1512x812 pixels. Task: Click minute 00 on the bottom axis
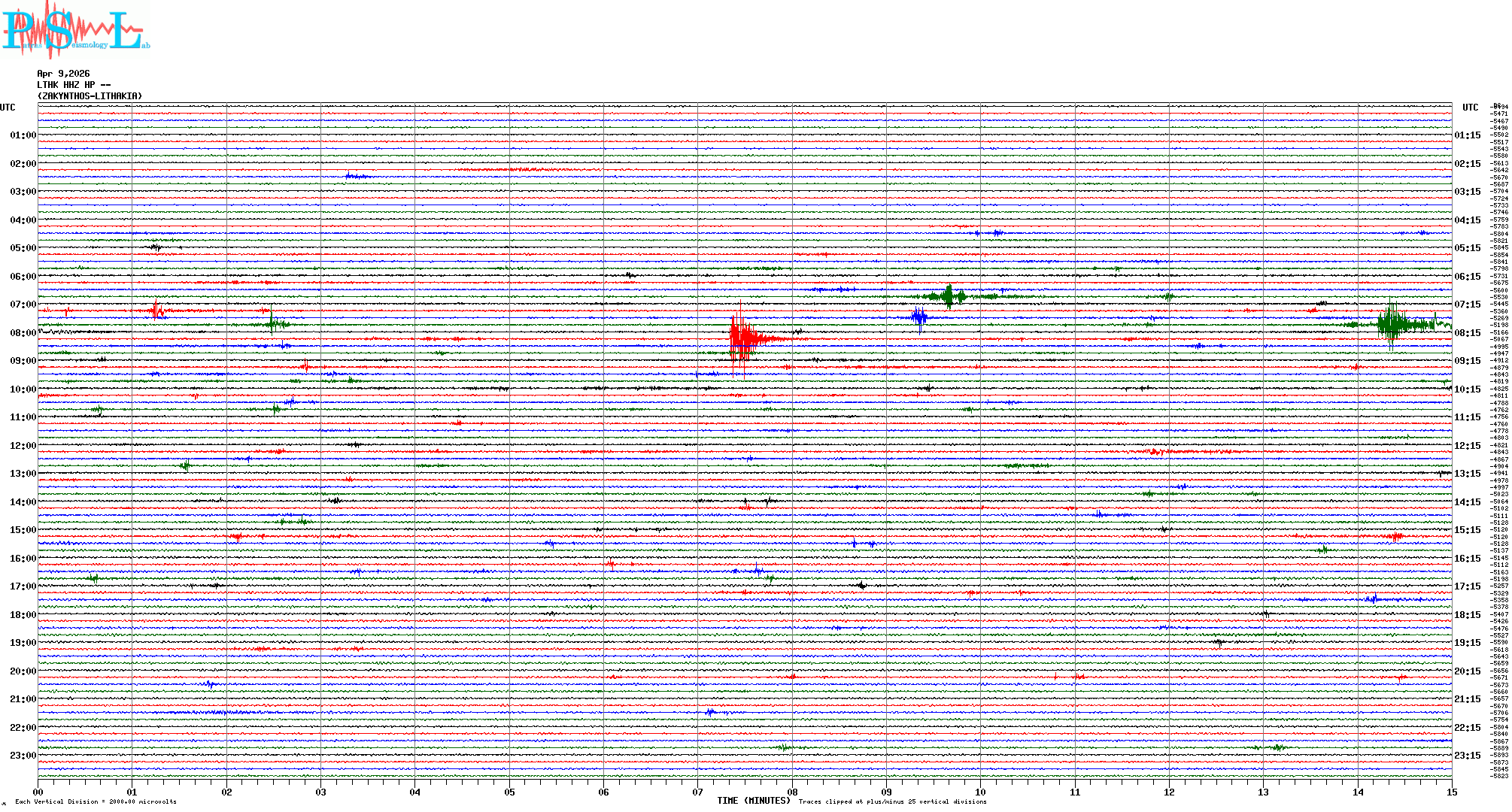point(38,792)
